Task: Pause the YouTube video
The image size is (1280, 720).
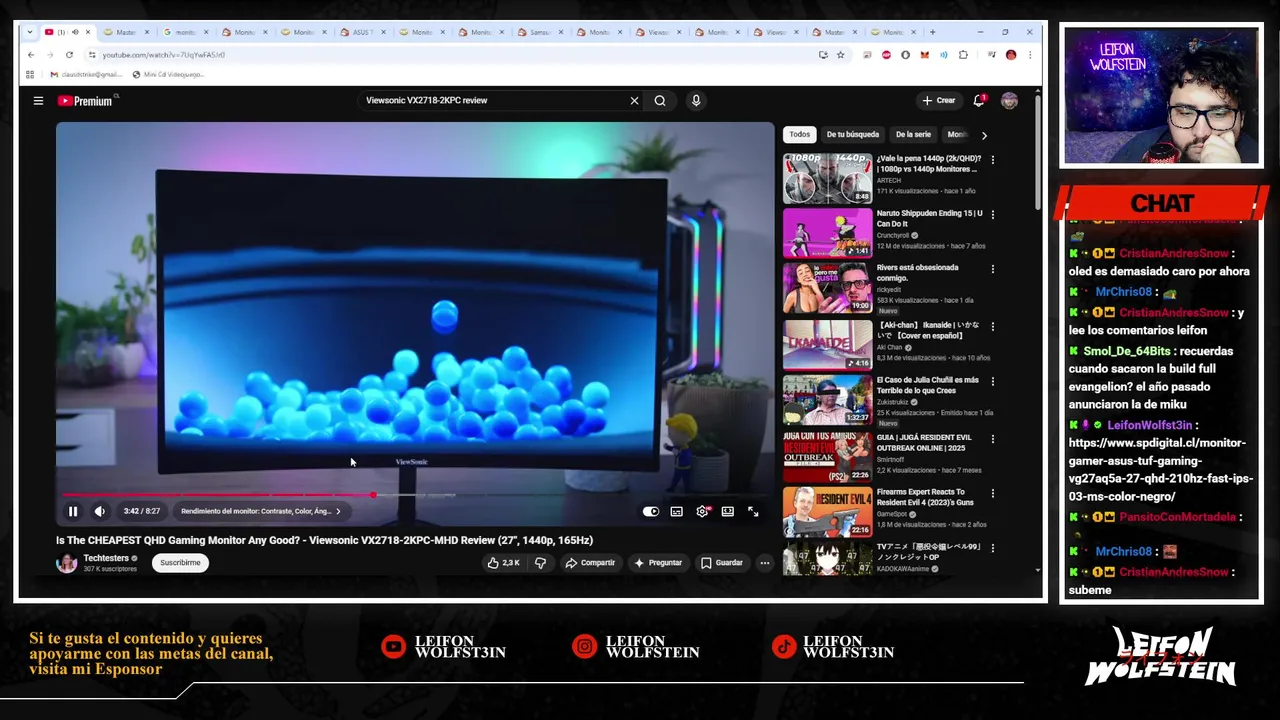Action: pos(73,511)
